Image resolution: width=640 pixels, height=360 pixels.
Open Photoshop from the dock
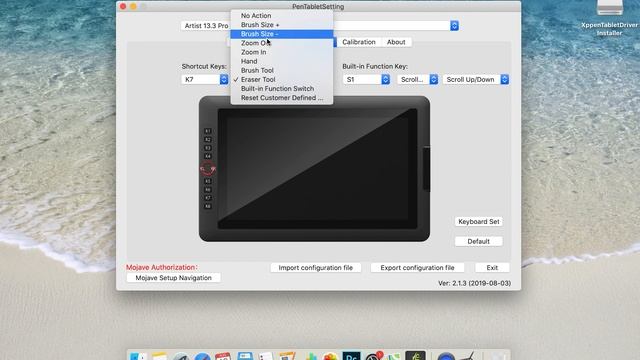pyautogui.click(x=351, y=356)
